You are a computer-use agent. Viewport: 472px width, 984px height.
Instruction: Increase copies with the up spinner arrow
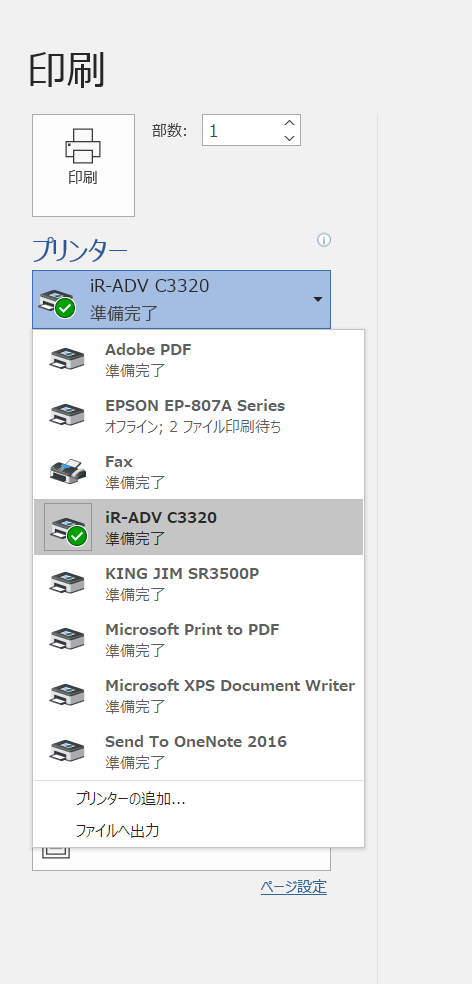click(x=289, y=123)
